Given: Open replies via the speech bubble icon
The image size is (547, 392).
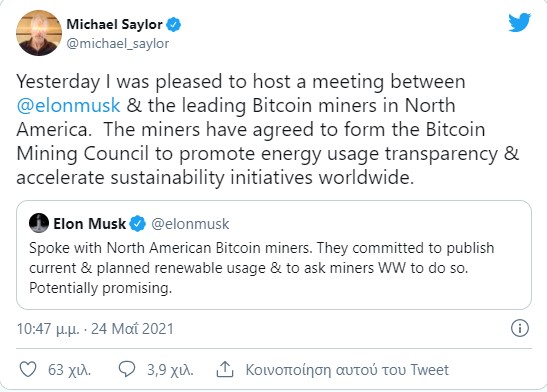Looking at the screenshot, I should (127, 369).
